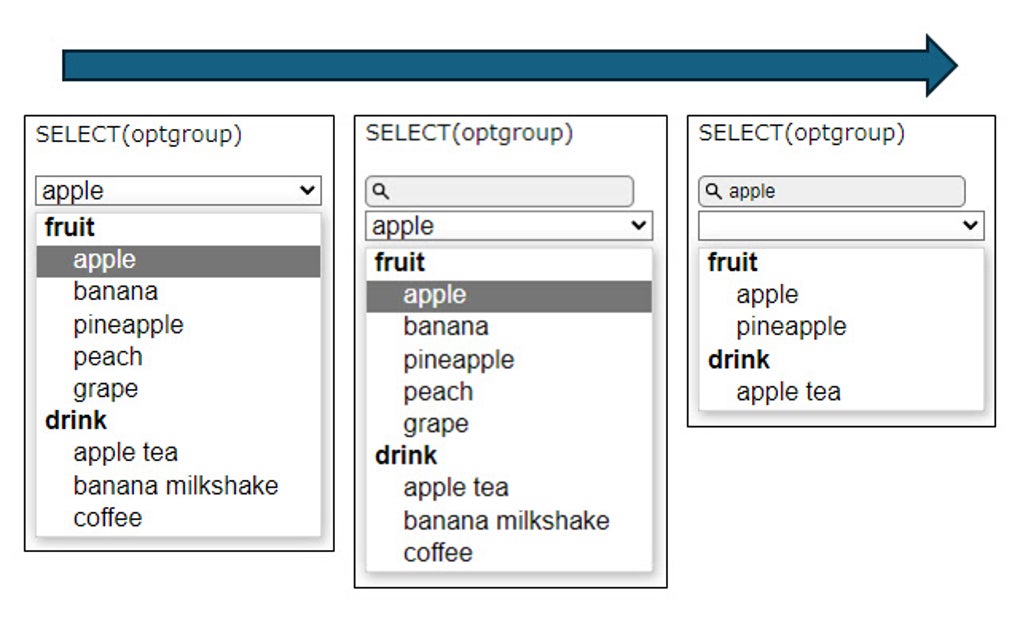The width and height of the screenshot is (1020, 638).
Task: Click the 'drink' group label in the middle panel
Action: pos(406,455)
